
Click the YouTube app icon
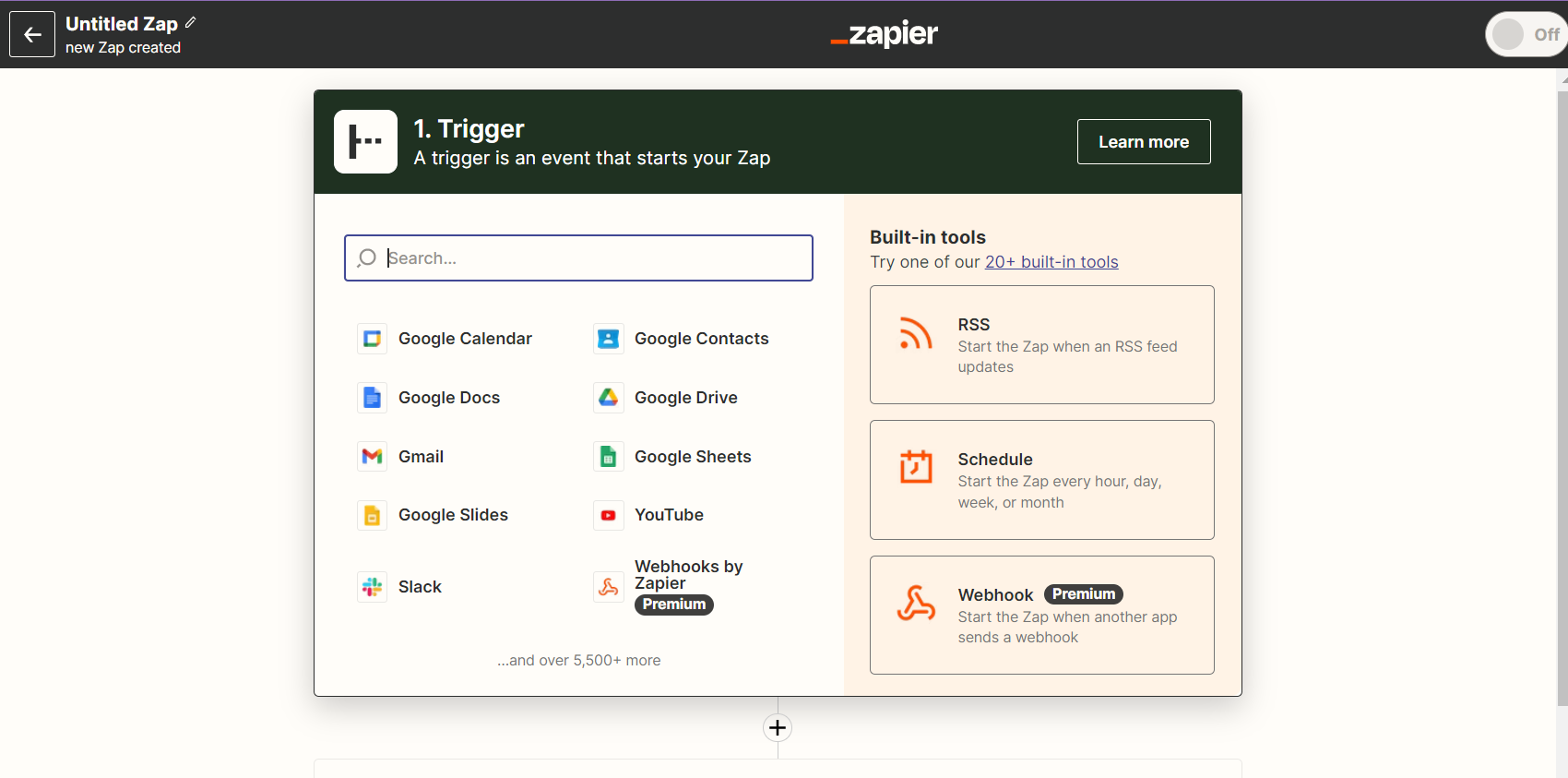[x=608, y=515]
